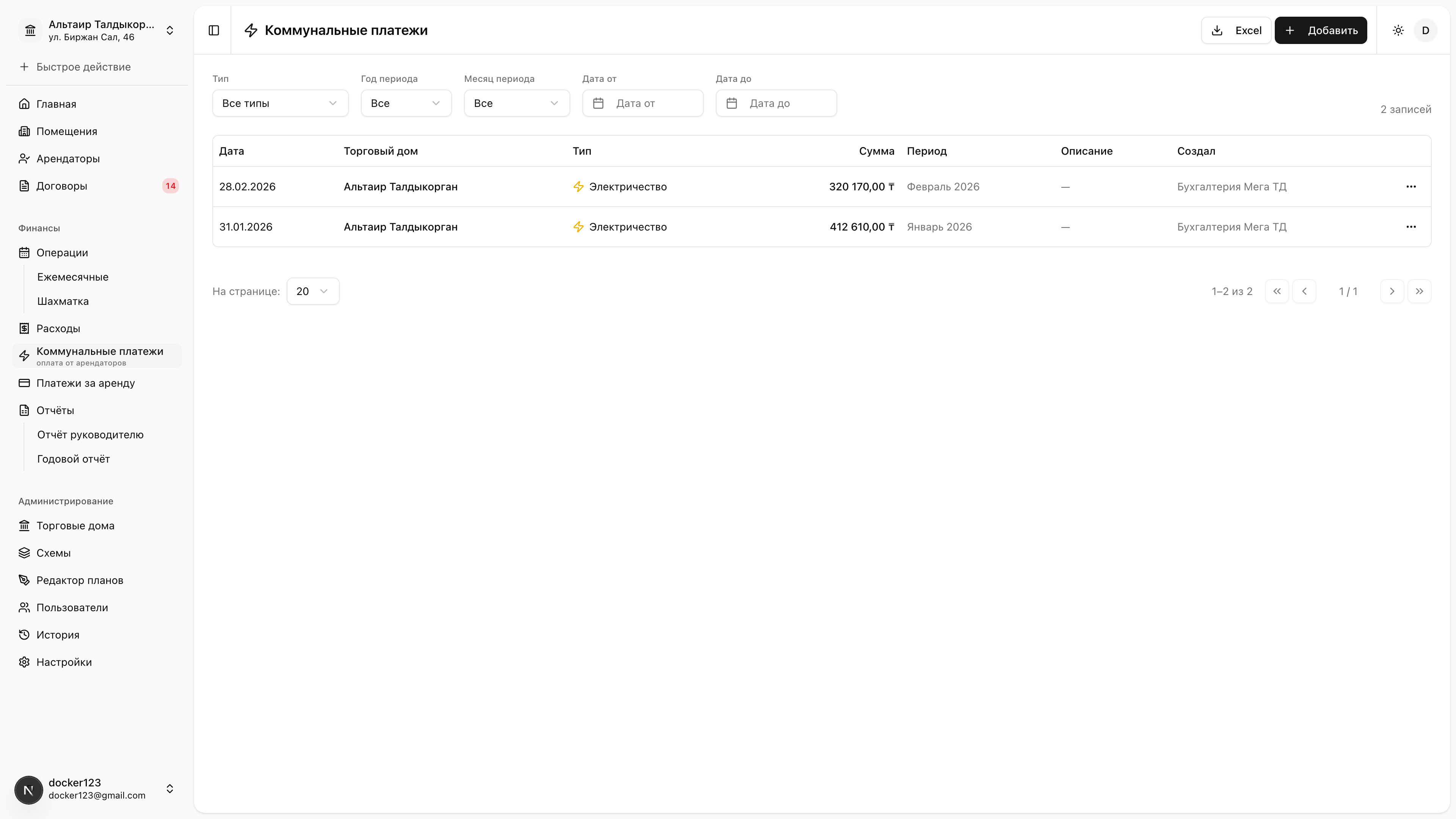Click the Дата от input field
The image size is (1456, 819).
[643, 104]
